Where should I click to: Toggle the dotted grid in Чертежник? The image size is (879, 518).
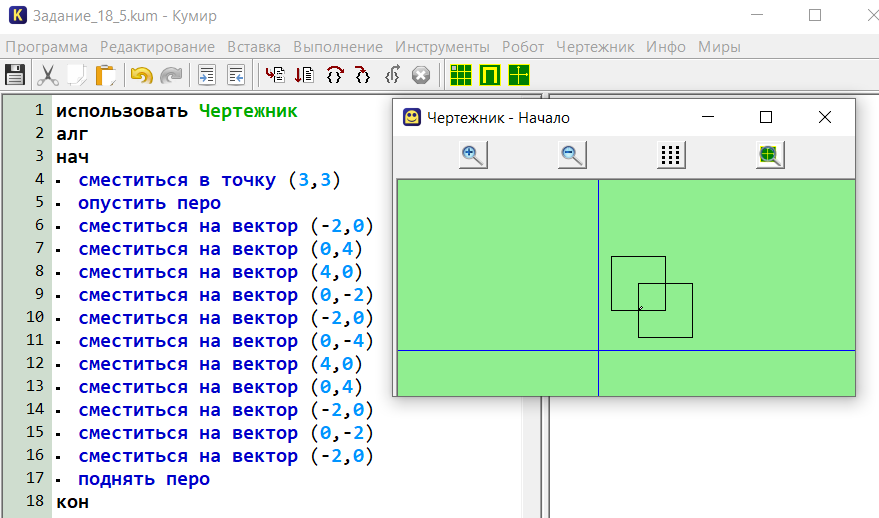(671, 155)
